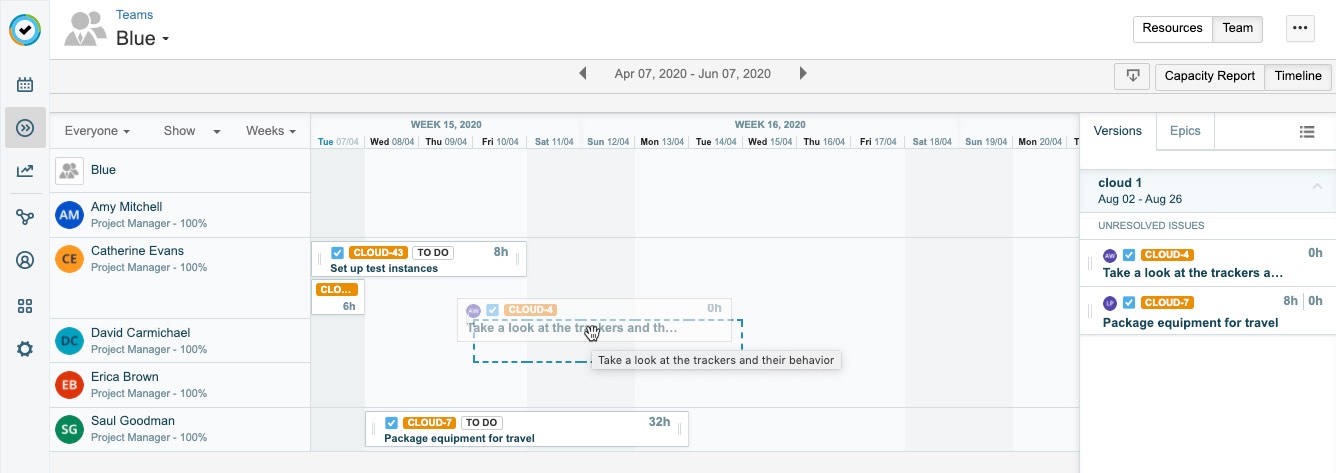Viewport: 1336px width, 473px height.
Task: Click the assignee avatar on CLOUD-4 in panel
Action: 1110,255
